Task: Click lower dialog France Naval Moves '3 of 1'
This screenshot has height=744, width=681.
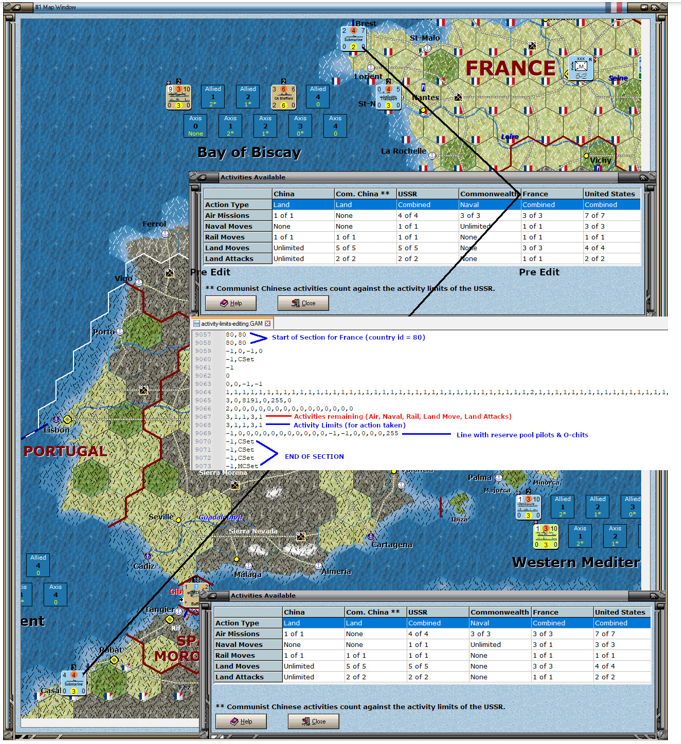Action: (x=543, y=644)
